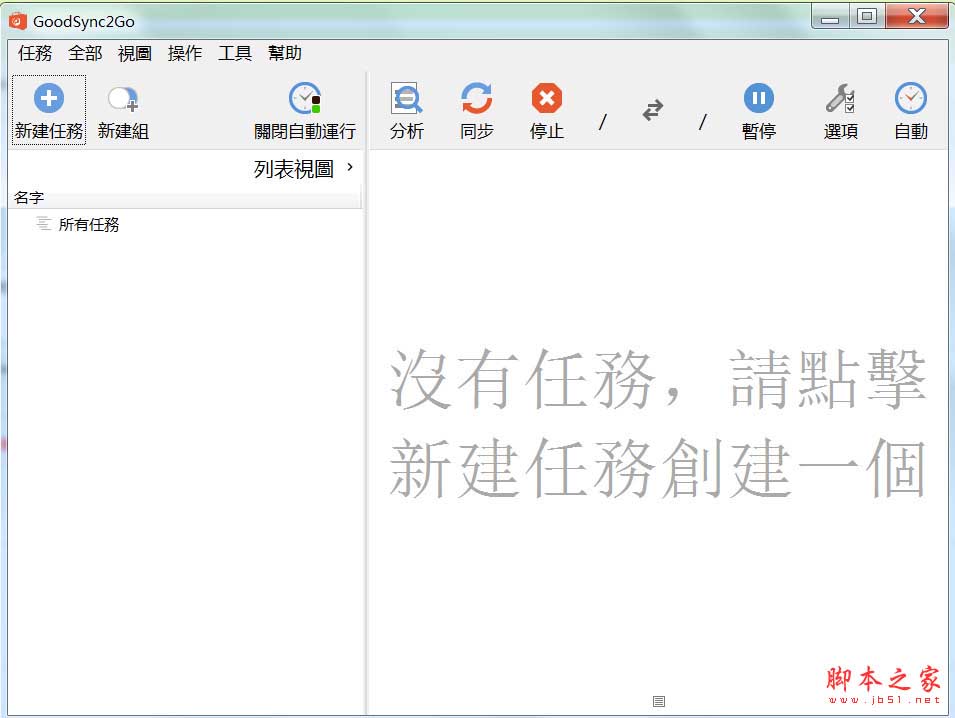The width and height of the screenshot is (955, 718).
Task: Open the 列表視圖 chevron dropdown
Action: point(349,168)
